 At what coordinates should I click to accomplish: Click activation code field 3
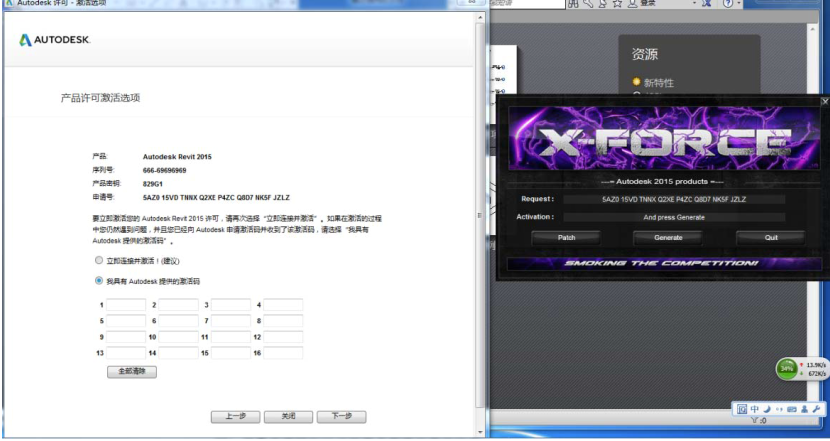tap(231, 305)
